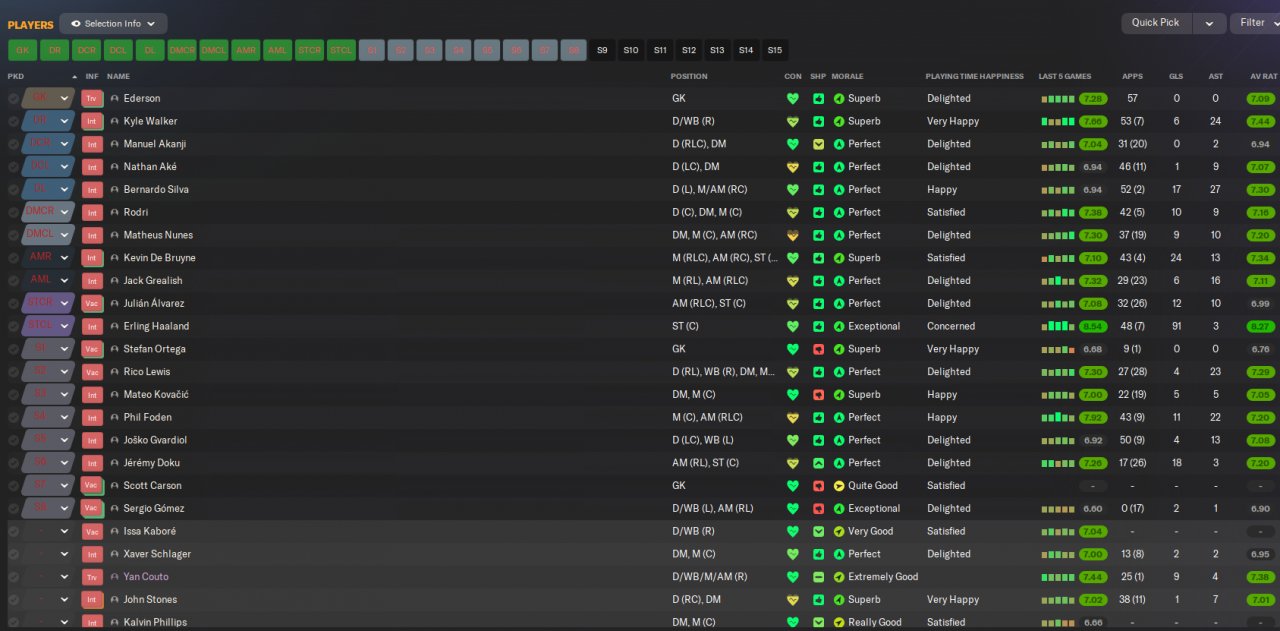
Task: Click Manuel Akanji's yellow sharpness icon
Action: pos(818,144)
